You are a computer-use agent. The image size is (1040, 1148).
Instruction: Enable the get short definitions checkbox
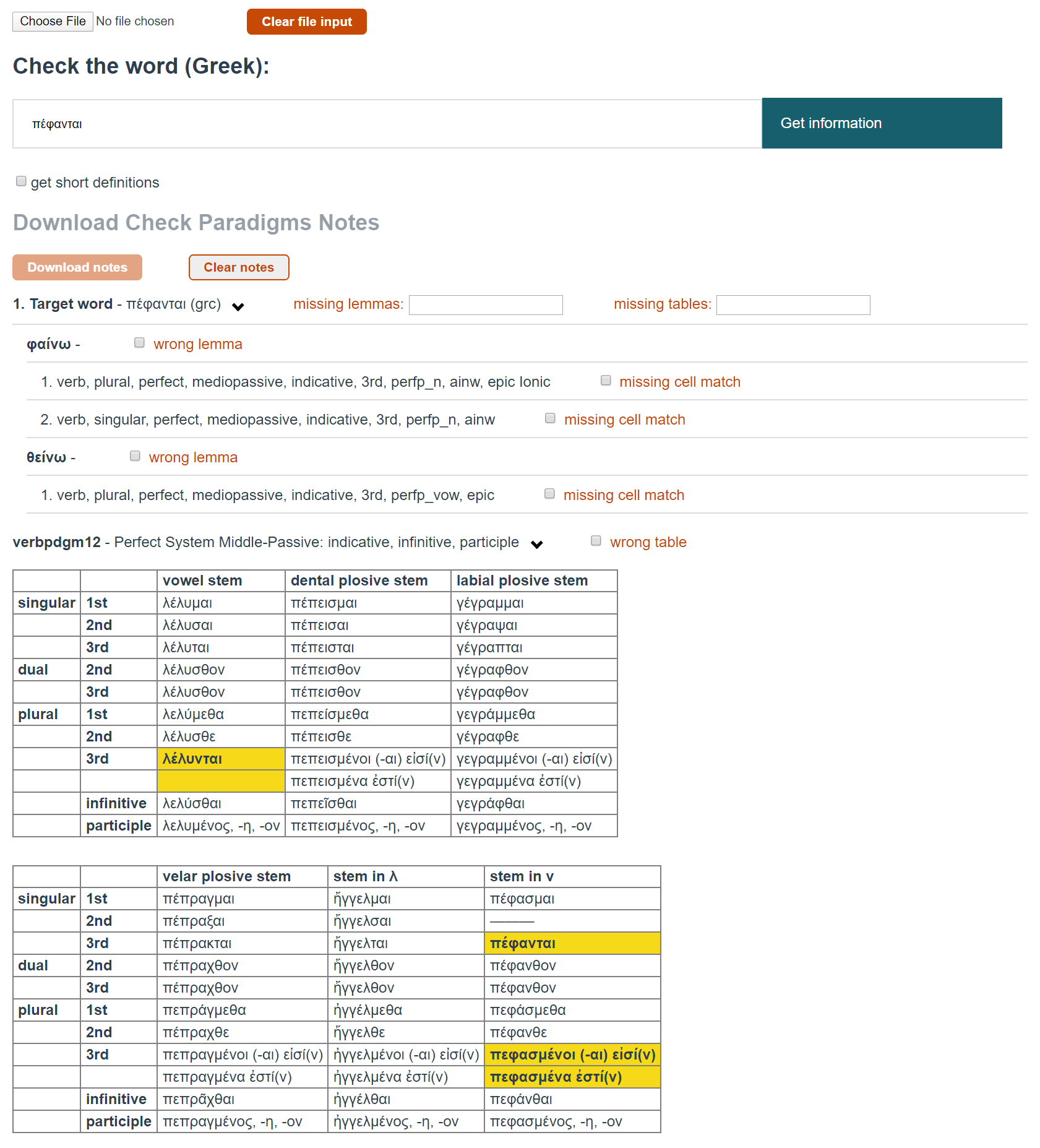coord(21,181)
